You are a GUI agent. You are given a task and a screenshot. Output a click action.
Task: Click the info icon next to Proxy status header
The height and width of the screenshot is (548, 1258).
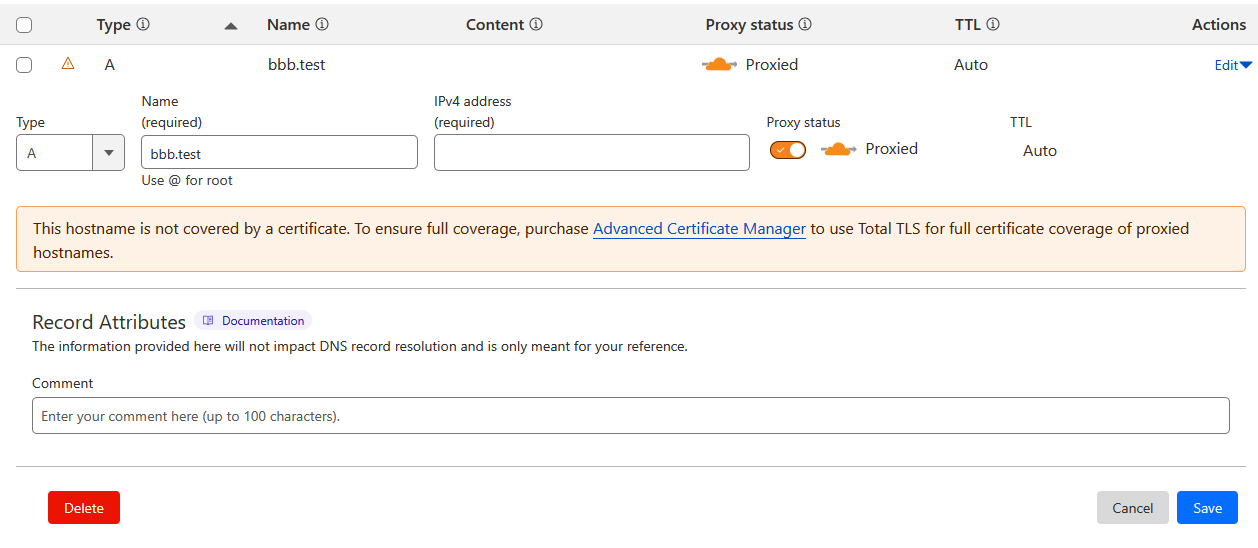(x=805, y=25)
